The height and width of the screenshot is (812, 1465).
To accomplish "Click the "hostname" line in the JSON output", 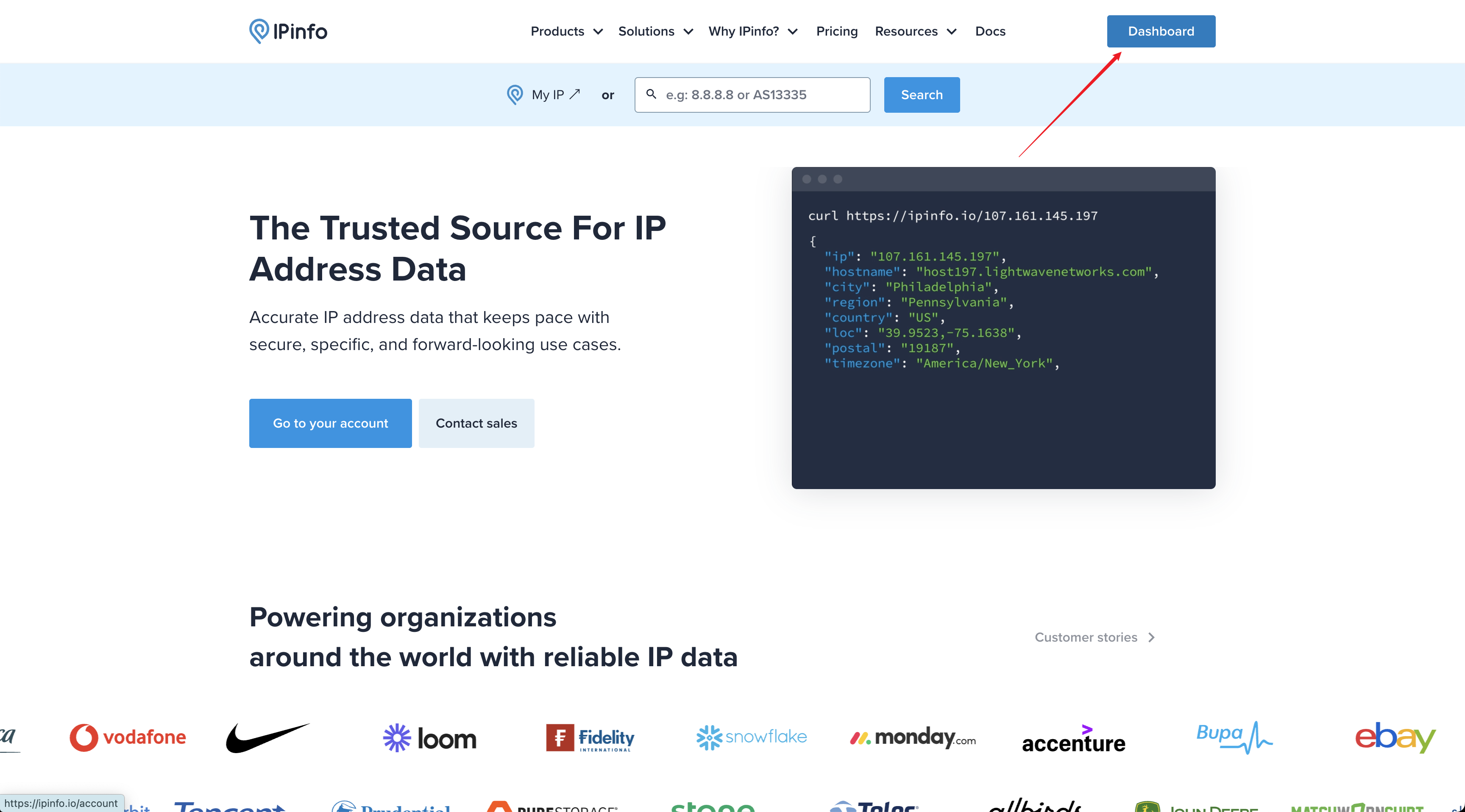I will pos(991,272).
